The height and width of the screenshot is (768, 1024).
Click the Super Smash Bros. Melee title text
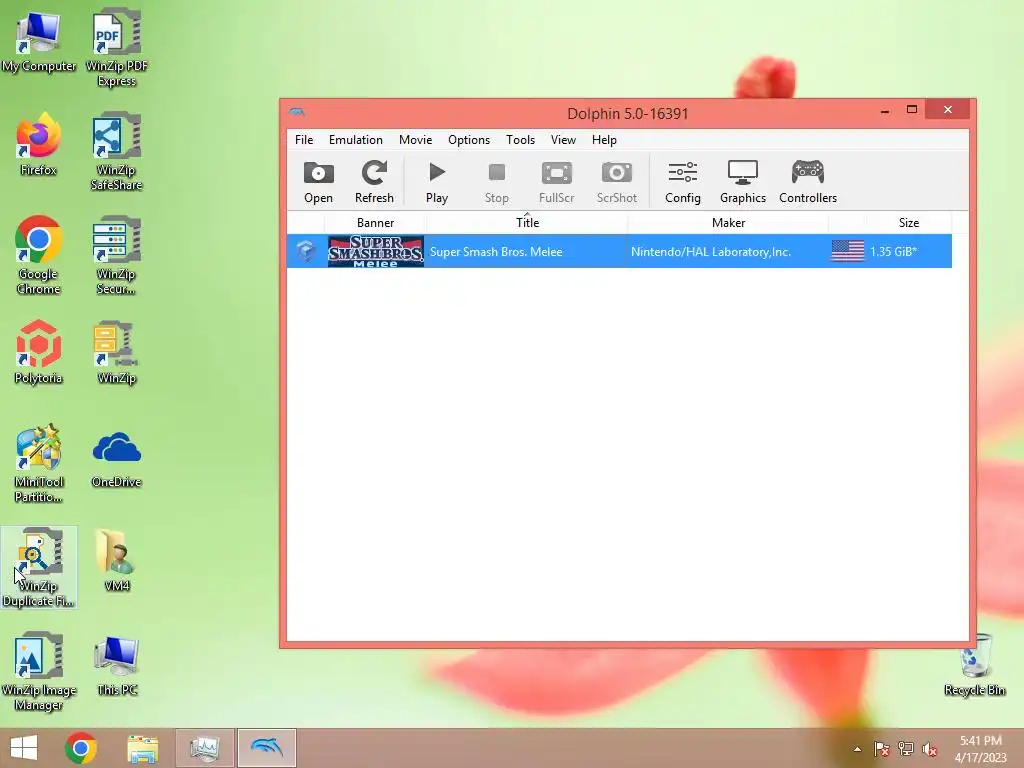[496, 252]
